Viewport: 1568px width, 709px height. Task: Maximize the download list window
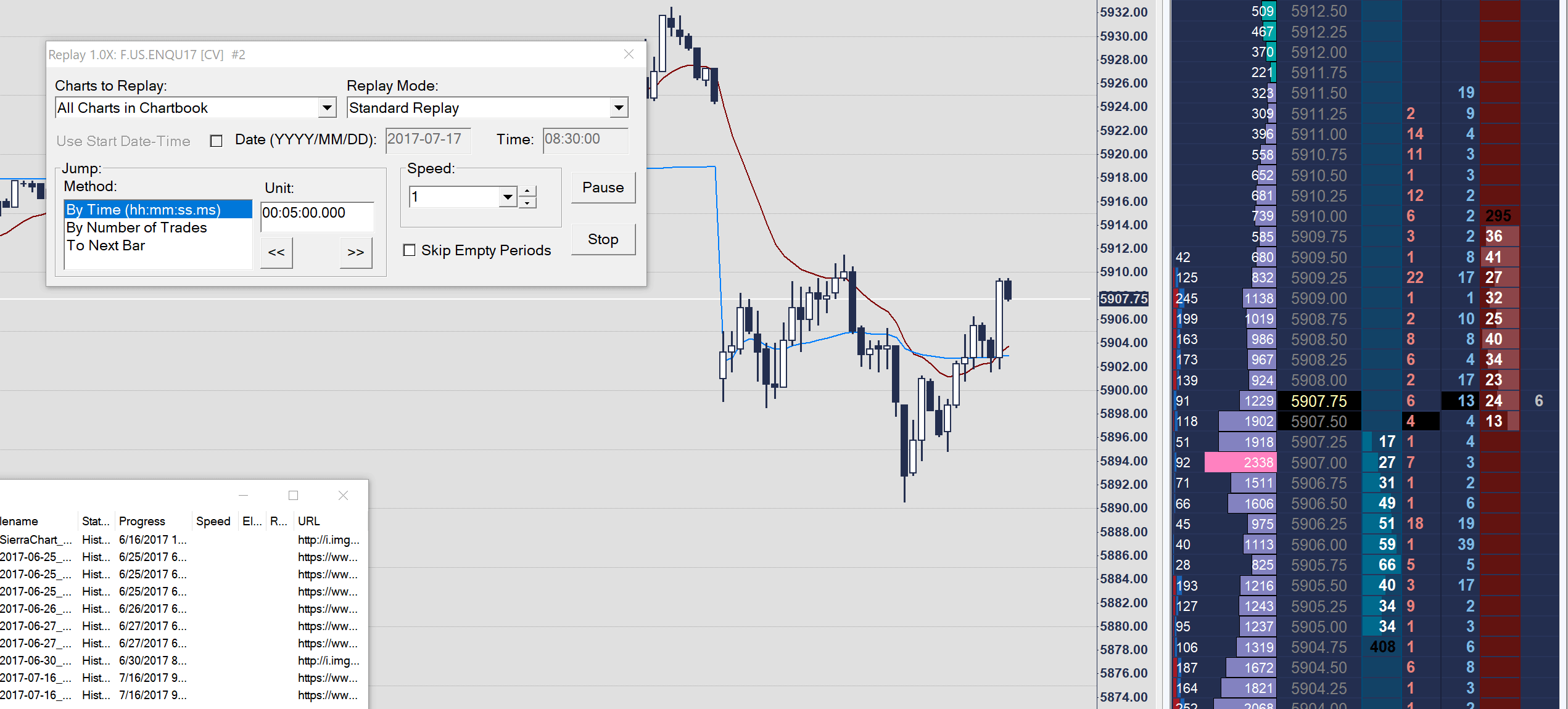[293, 495]
